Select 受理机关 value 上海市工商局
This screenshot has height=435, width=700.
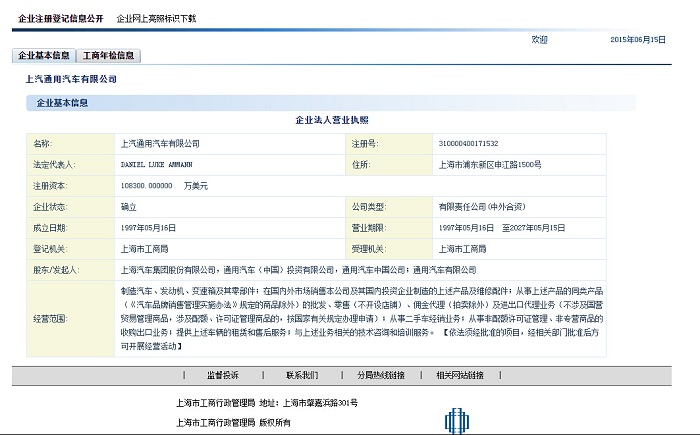[462, 249]
